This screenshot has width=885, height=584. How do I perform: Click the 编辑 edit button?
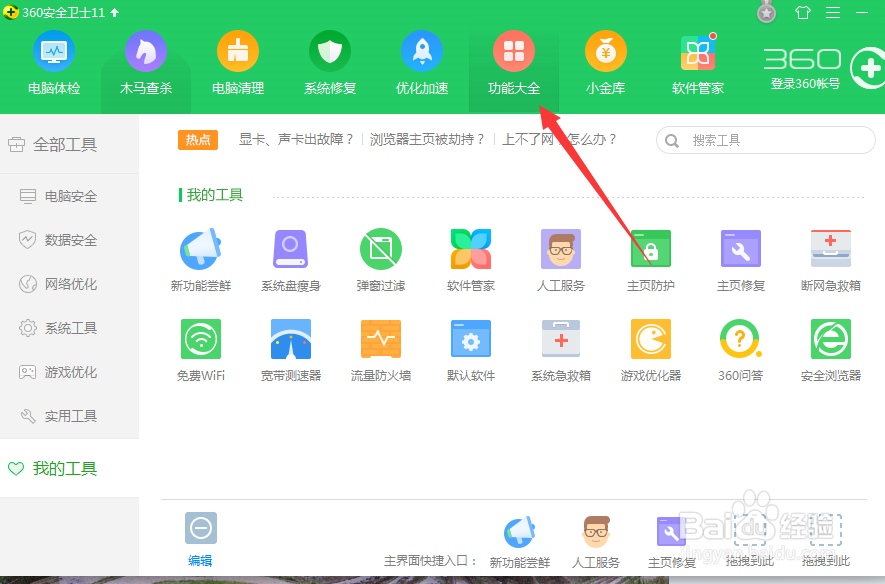tap(200, 539)
